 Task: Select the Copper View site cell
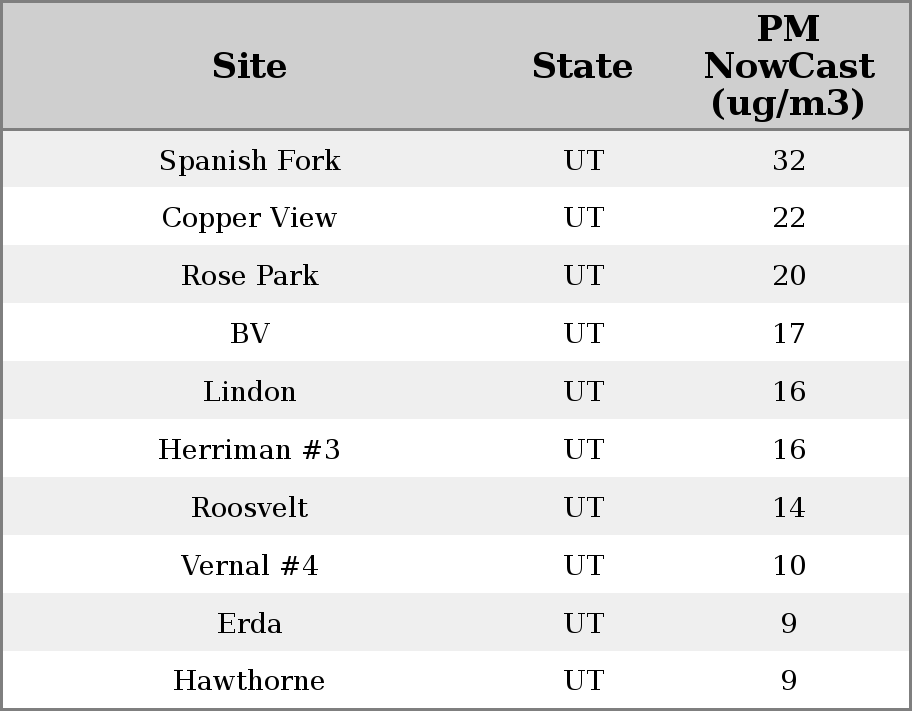pos(249,218)
